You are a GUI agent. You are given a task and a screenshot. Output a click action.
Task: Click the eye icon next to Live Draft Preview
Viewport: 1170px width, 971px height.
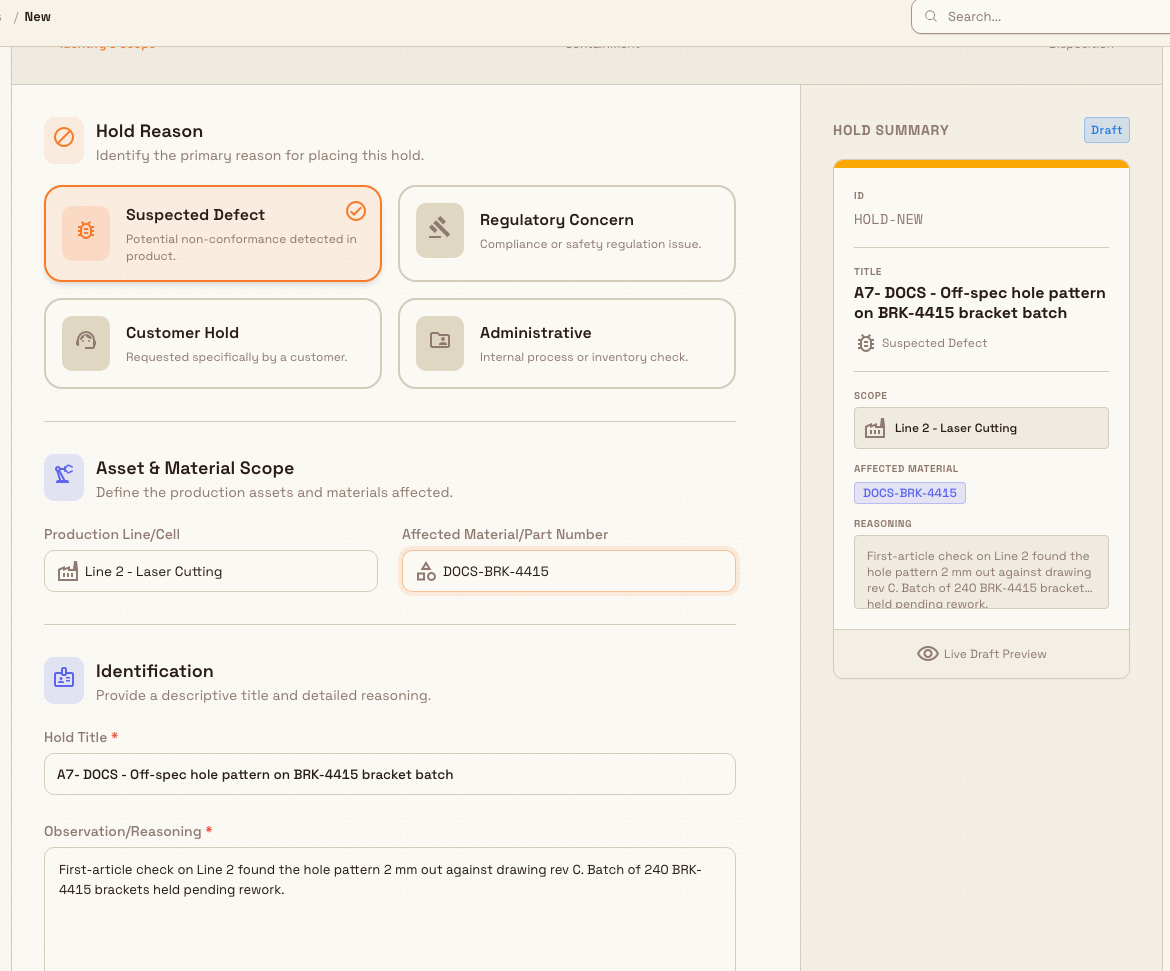[927, 654]
